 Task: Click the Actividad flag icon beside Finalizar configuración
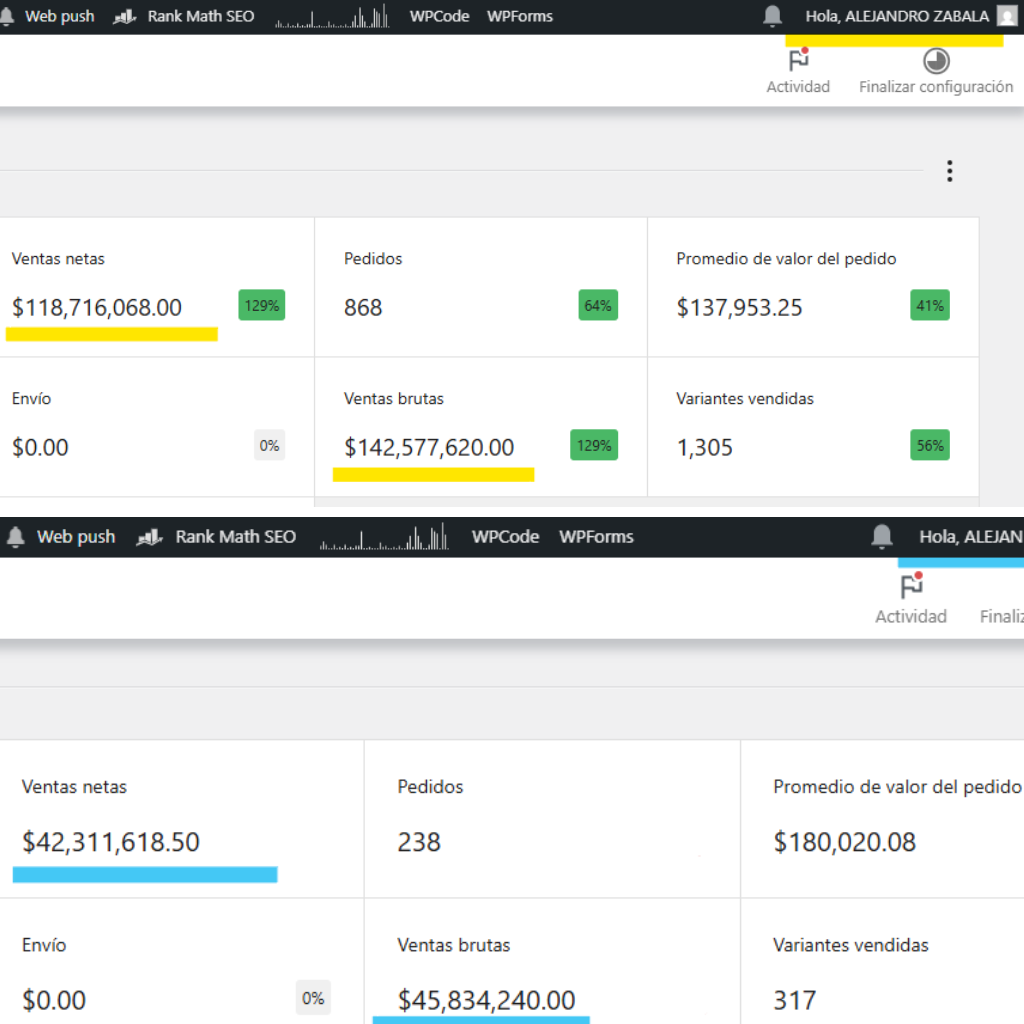pyautogui.click(x=798, y=61)
